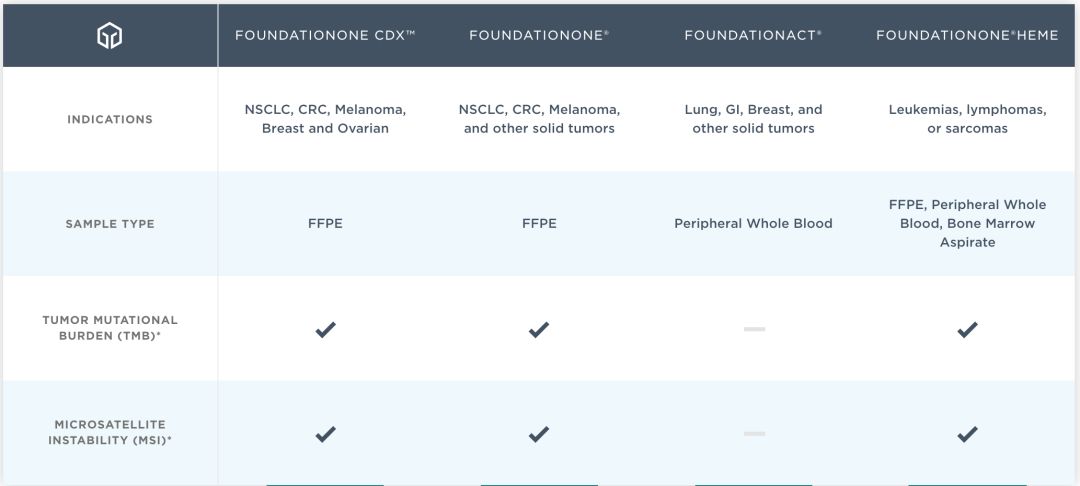Click the Tumor Mutational Burden (TMB) label
This screenshot has height=486, width=1080.
[x=110, y=327]
